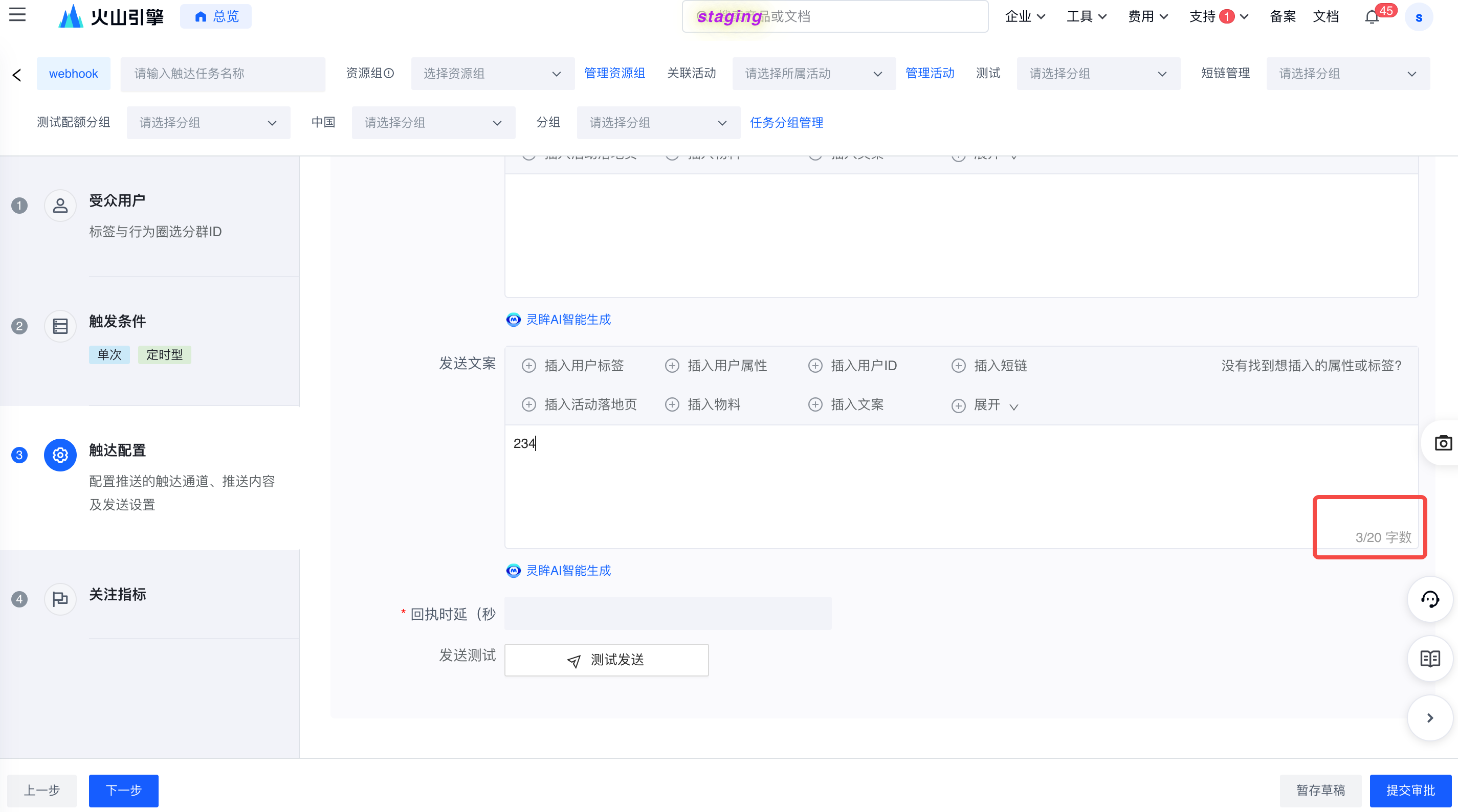This screenshot has width=1458, height=812.
Task: Open the 分组 dropdown
Action: [659, 123]
